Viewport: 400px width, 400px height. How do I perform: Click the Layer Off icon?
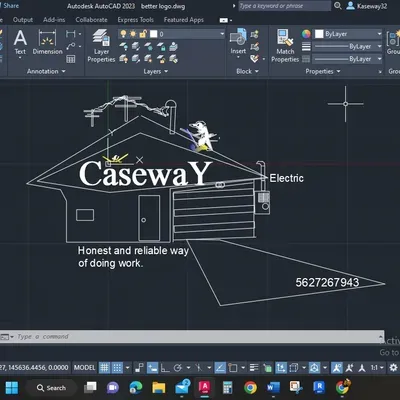[x=123, y=46]
